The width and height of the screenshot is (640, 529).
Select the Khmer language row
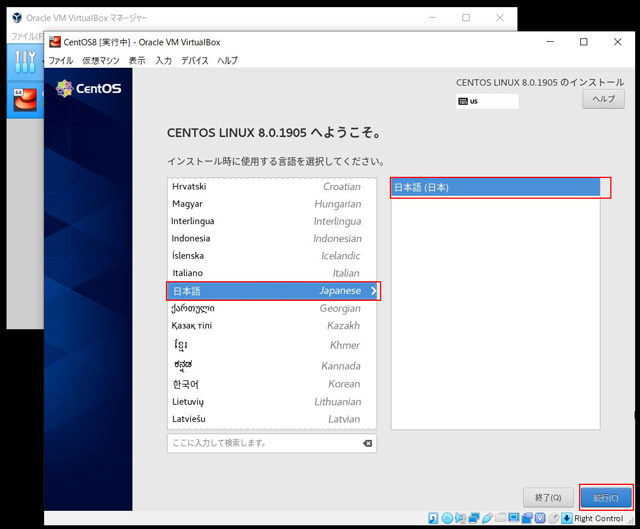(272, 345)
